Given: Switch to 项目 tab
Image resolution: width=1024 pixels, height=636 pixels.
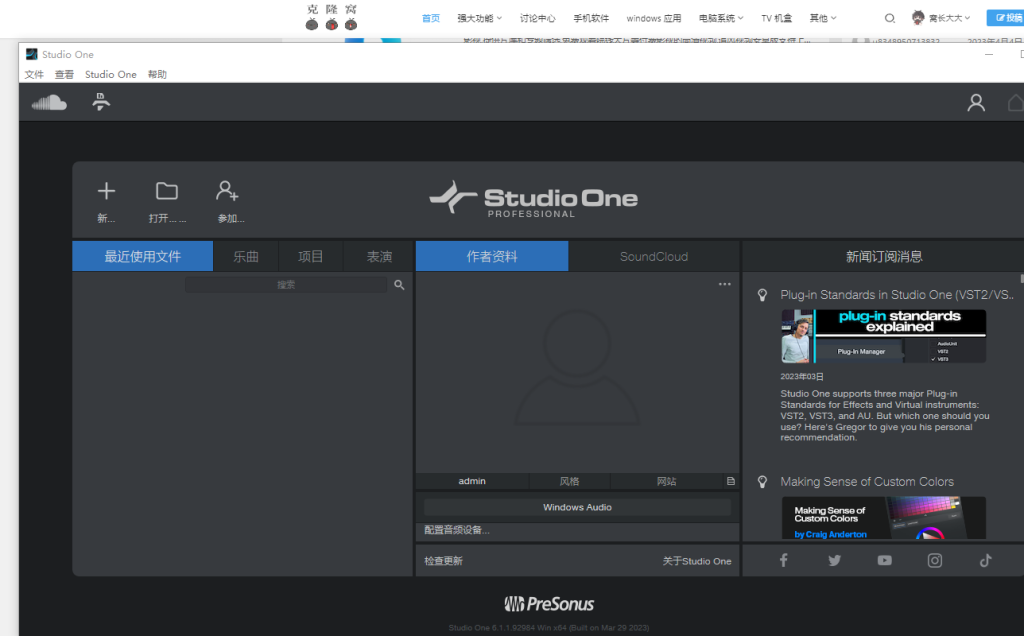Looking at the screenshot, I should (x=310, y=256).
